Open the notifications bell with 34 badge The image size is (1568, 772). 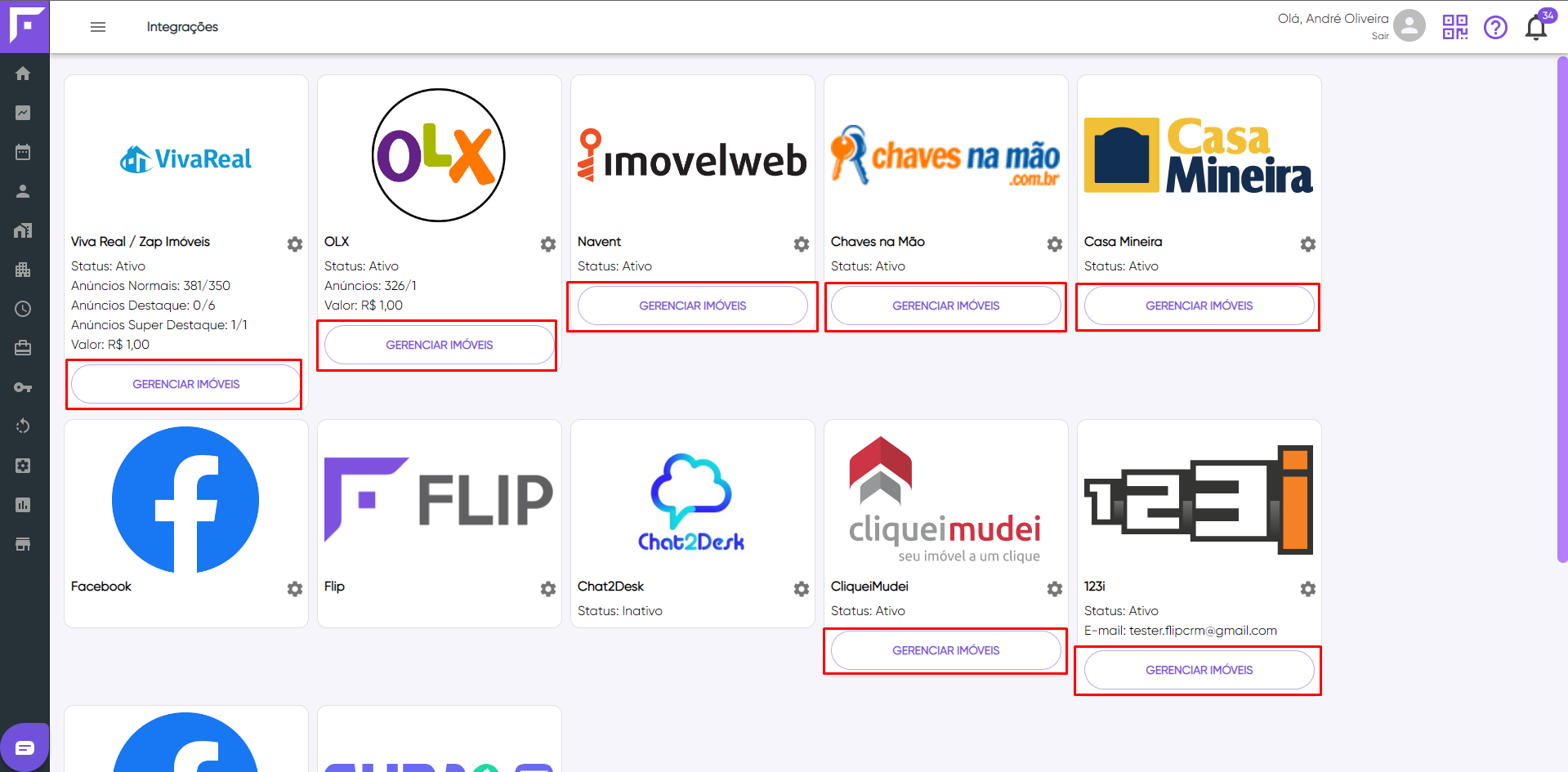pos(1537,27)
